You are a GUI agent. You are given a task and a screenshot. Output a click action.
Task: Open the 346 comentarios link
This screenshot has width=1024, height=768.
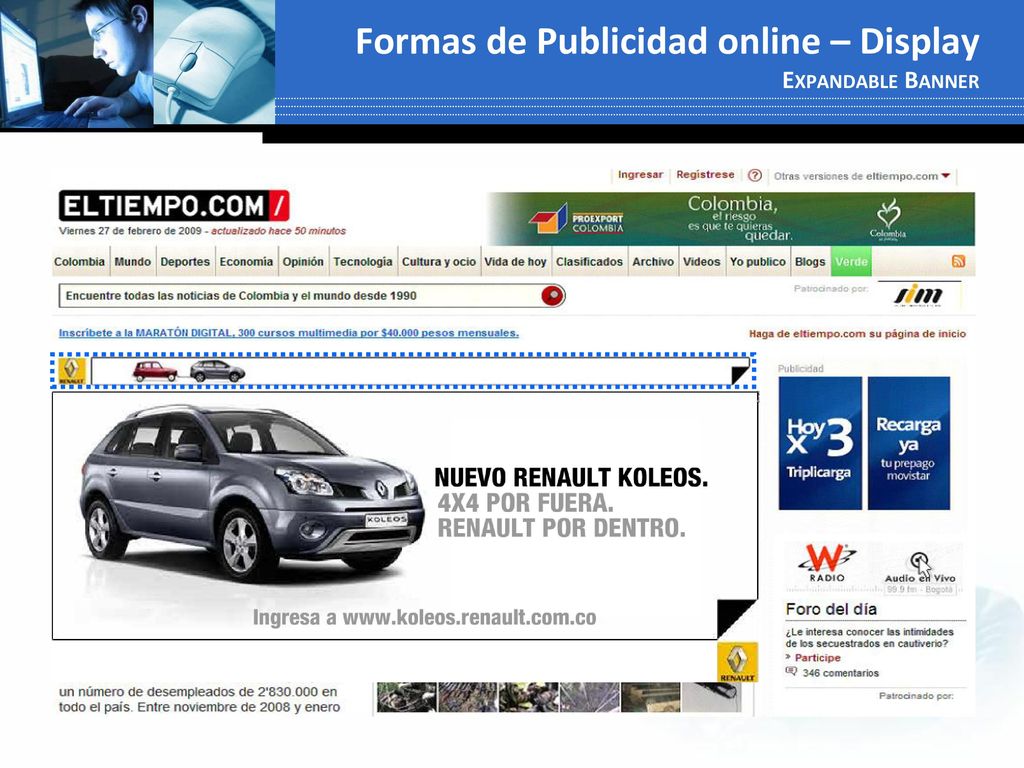click(x=840, y=673)
